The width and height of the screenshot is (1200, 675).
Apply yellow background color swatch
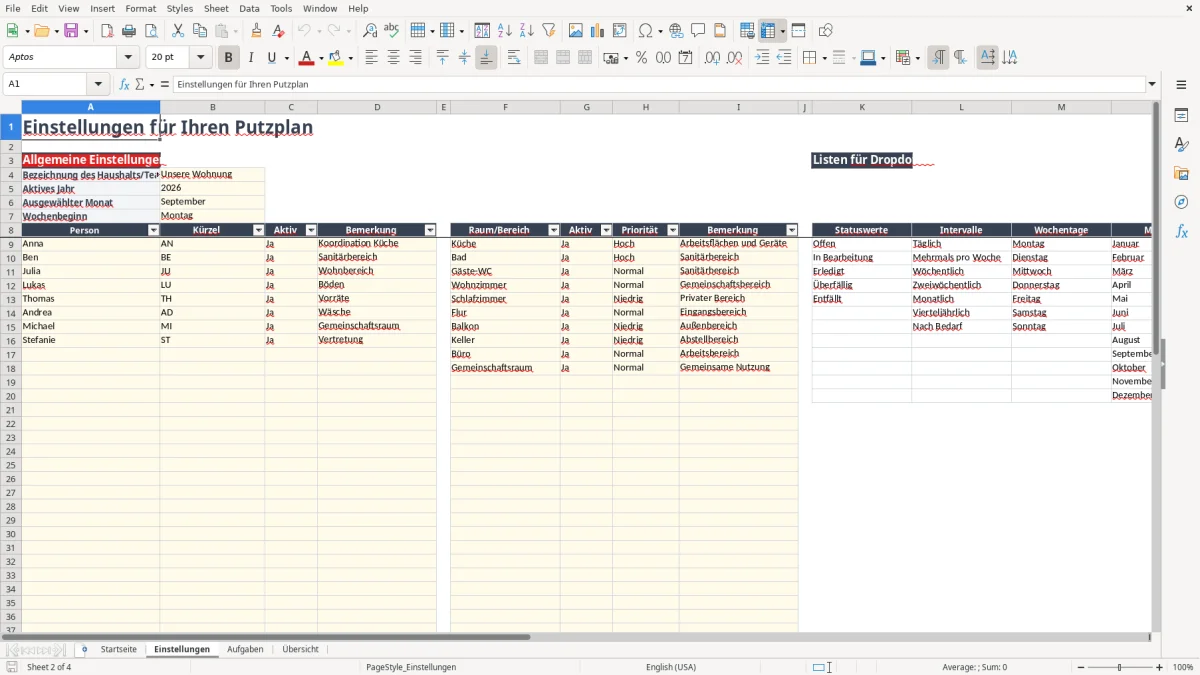coord(336,58)
